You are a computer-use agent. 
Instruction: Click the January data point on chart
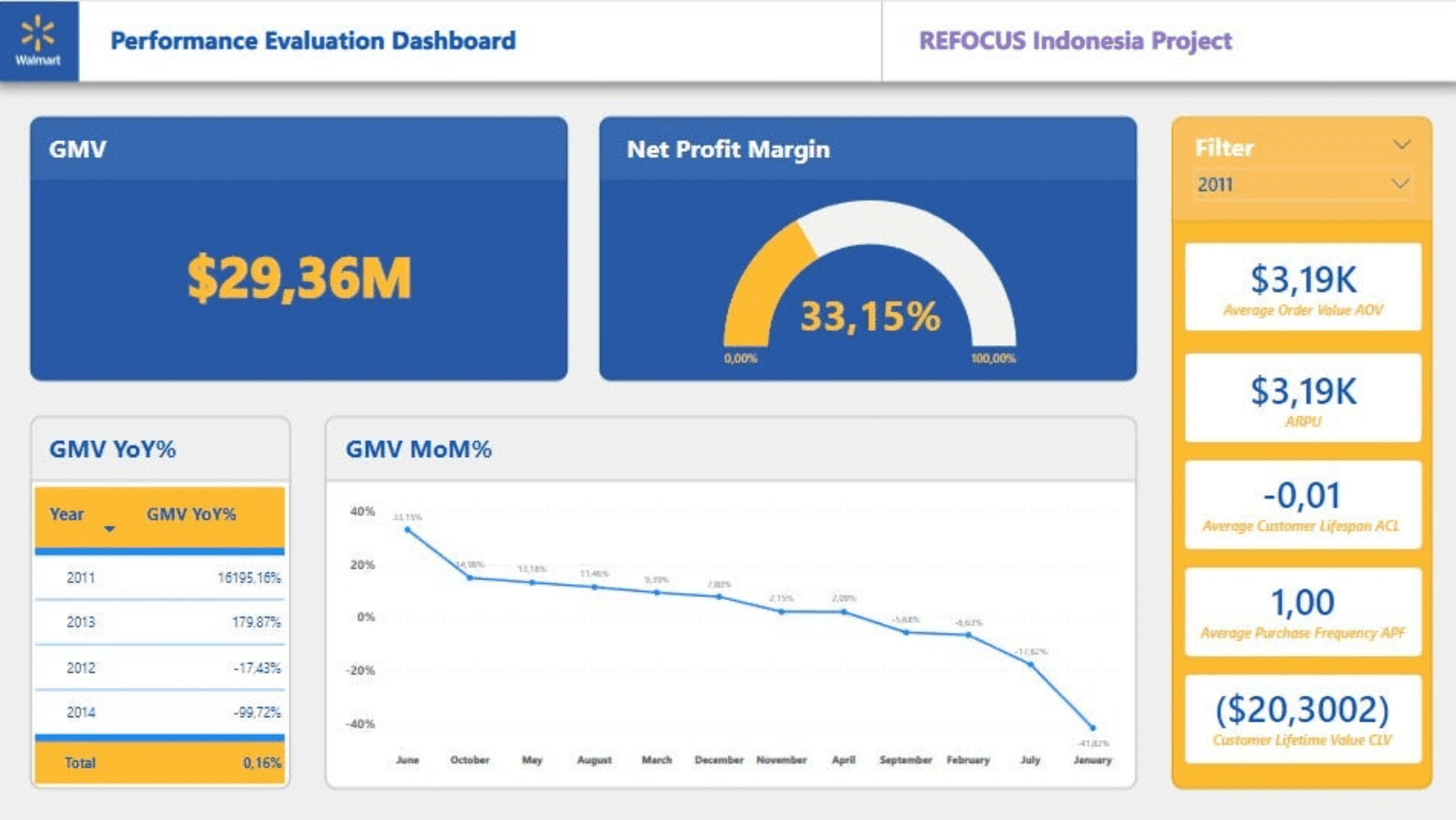(x=1093, y=728)
